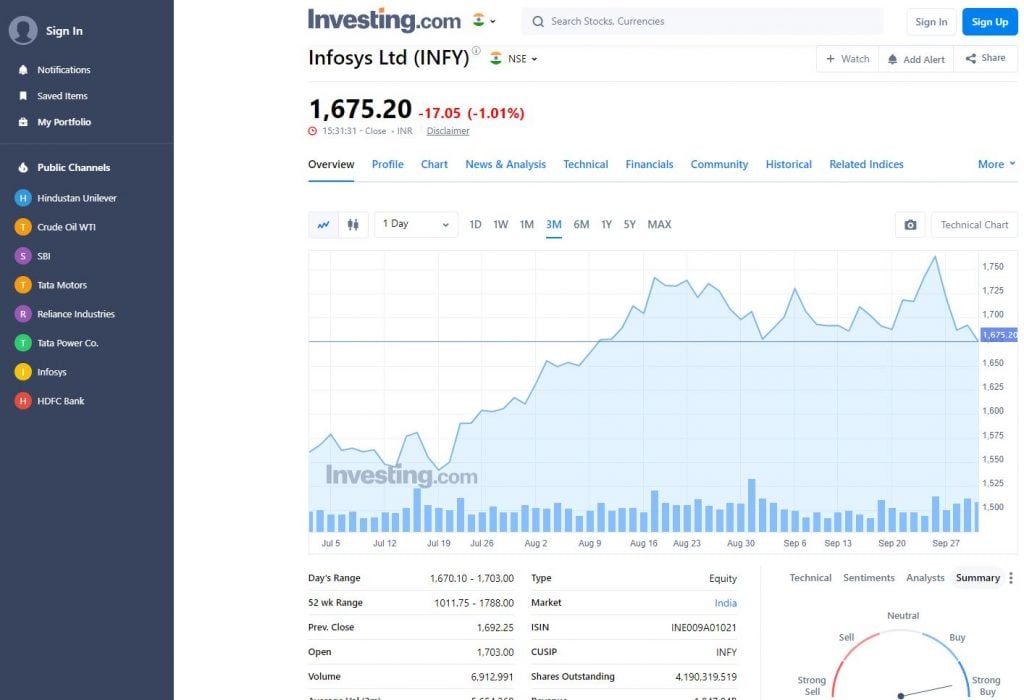Viewport: 1024px width, 700px height.
Task: Expand the More tabs menu
Action: coord(997,165)
